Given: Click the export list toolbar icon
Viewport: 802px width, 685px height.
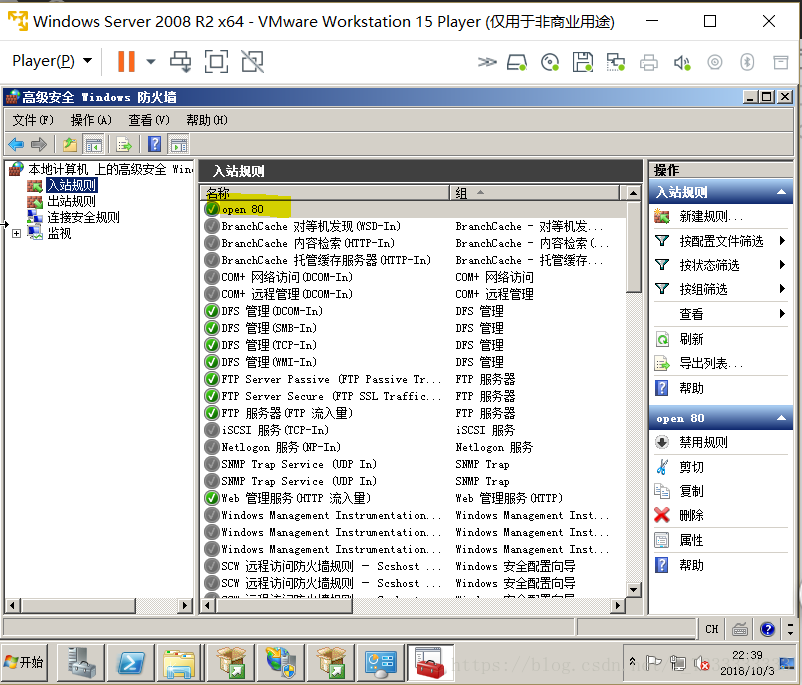Looking at the screenshot, I should 123,145.
